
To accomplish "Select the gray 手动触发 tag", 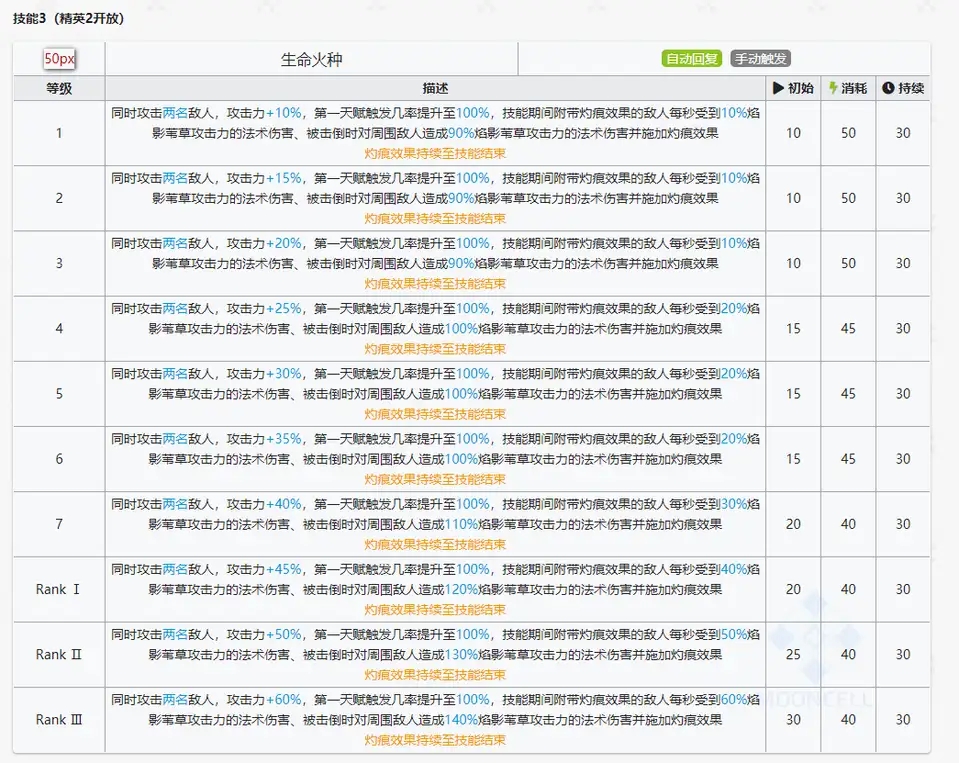I will point(761,59).
